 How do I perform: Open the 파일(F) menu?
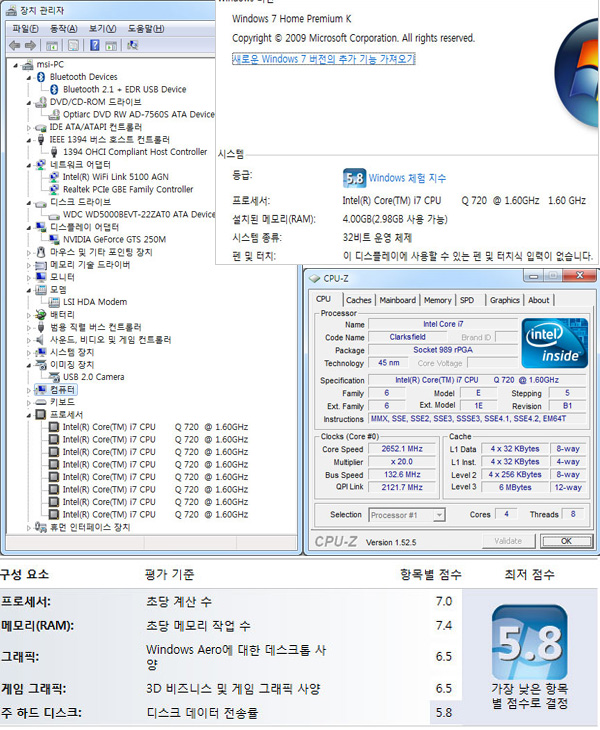(x=26, y=29)
